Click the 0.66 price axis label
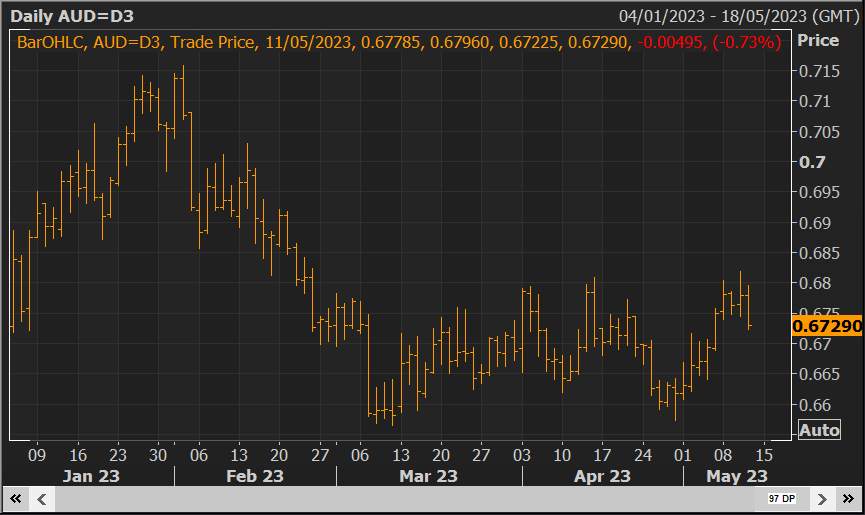The height and width of the screenshot is (515, 865). coord(815,405)
